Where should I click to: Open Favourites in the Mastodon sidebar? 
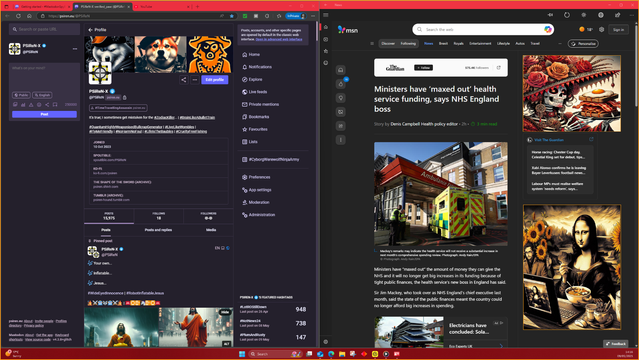[255, 129]
